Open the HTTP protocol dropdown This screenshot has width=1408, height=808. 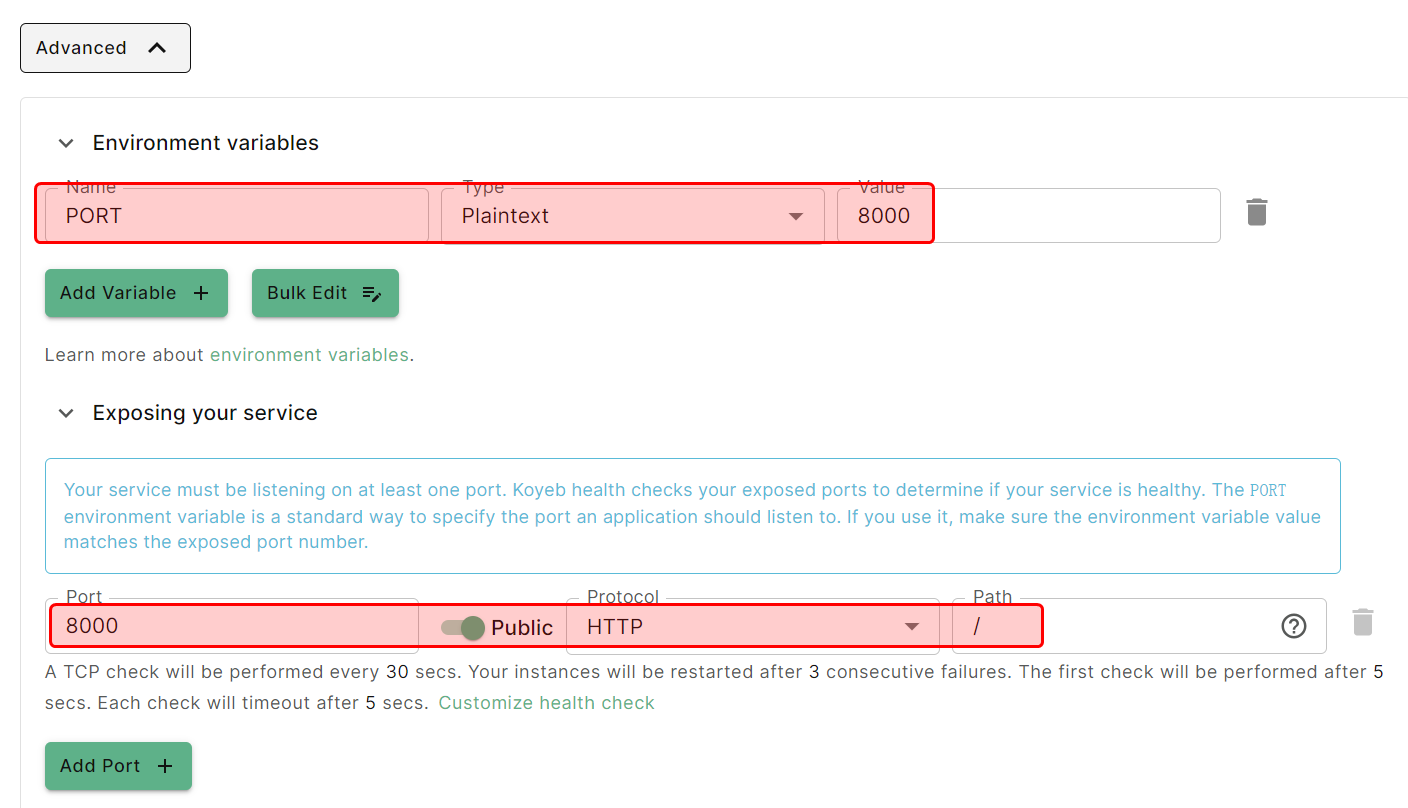click(752, 627)
